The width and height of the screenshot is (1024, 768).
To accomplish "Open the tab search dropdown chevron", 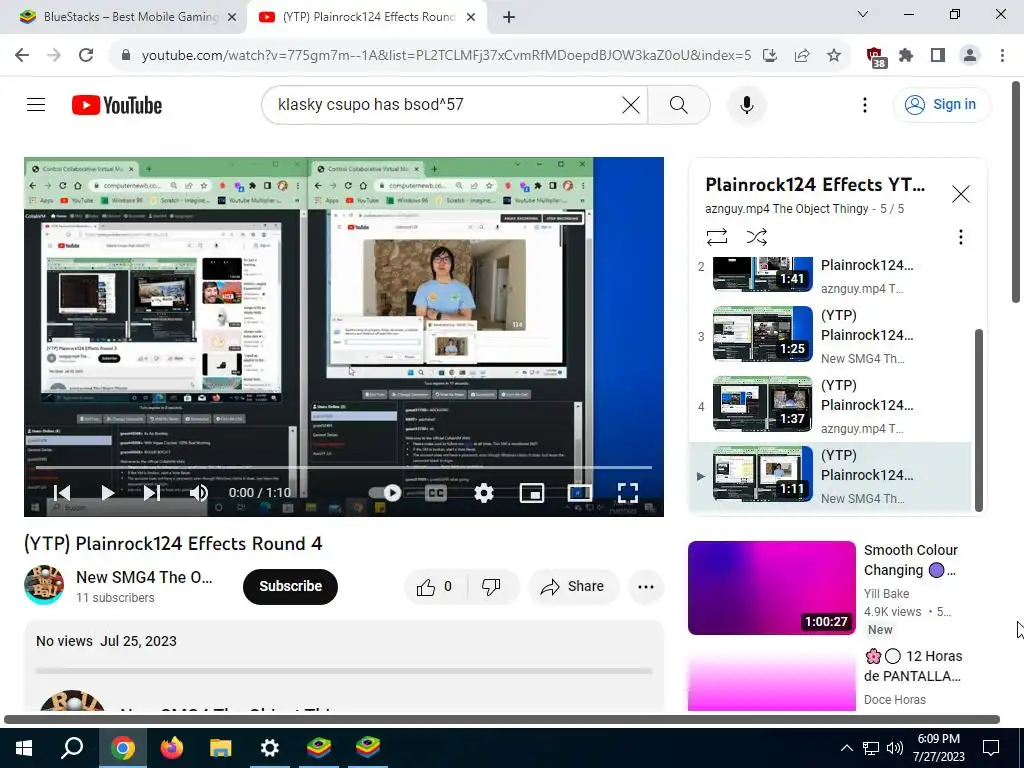I will point(863,14).
